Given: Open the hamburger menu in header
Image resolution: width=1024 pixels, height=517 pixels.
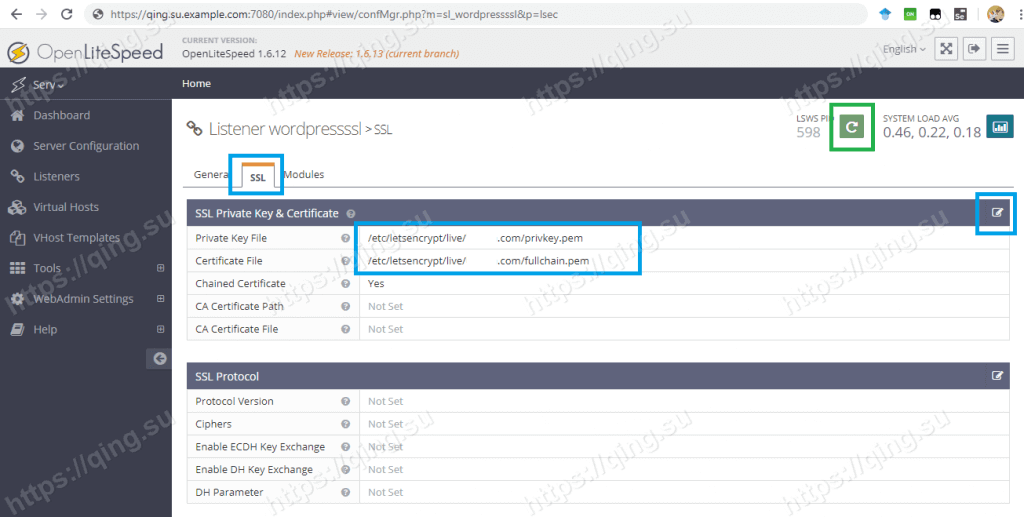Looking at the screenshot, I should [1002, 49].
